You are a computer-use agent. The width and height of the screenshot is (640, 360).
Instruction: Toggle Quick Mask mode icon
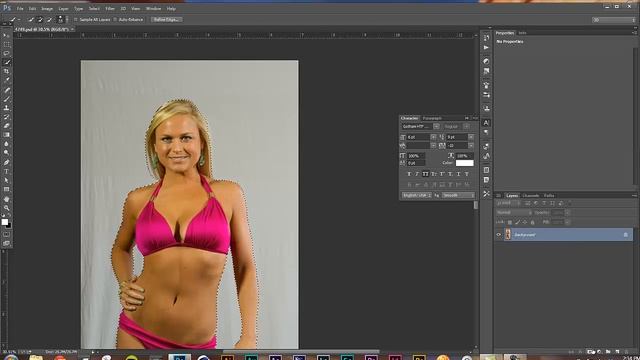(7, 235)
